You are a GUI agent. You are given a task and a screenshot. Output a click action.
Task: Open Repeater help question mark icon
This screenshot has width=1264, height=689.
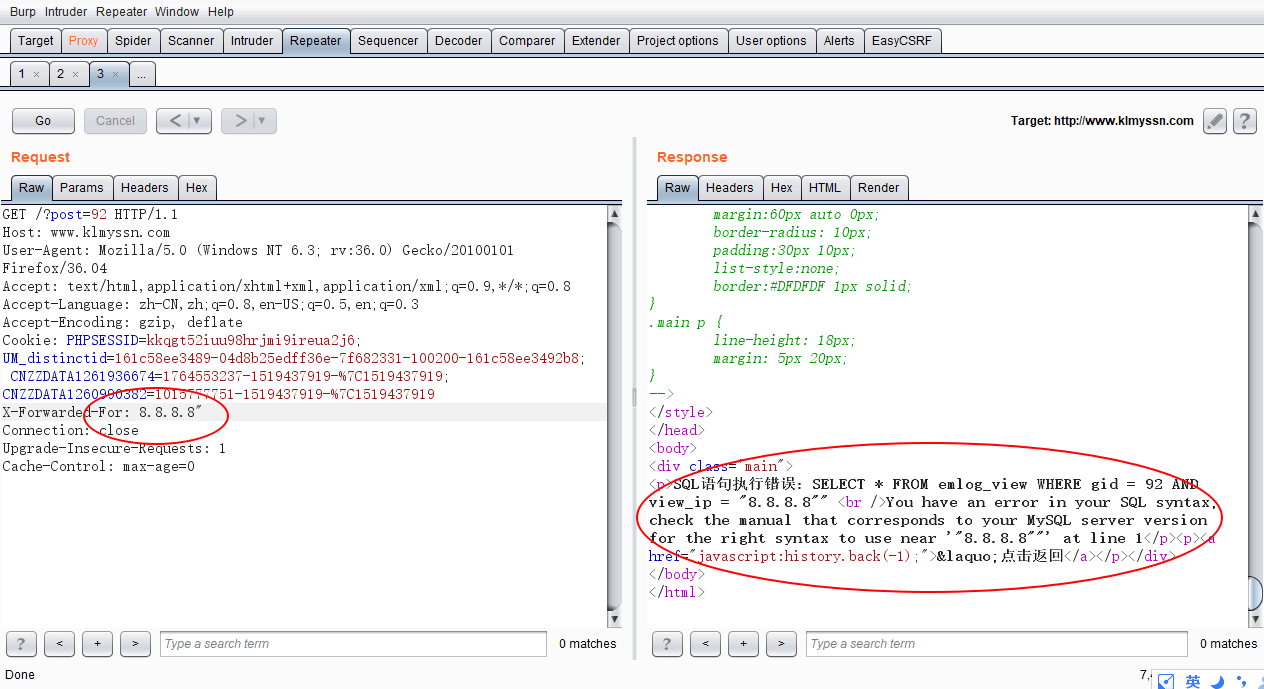[1244, 121]
